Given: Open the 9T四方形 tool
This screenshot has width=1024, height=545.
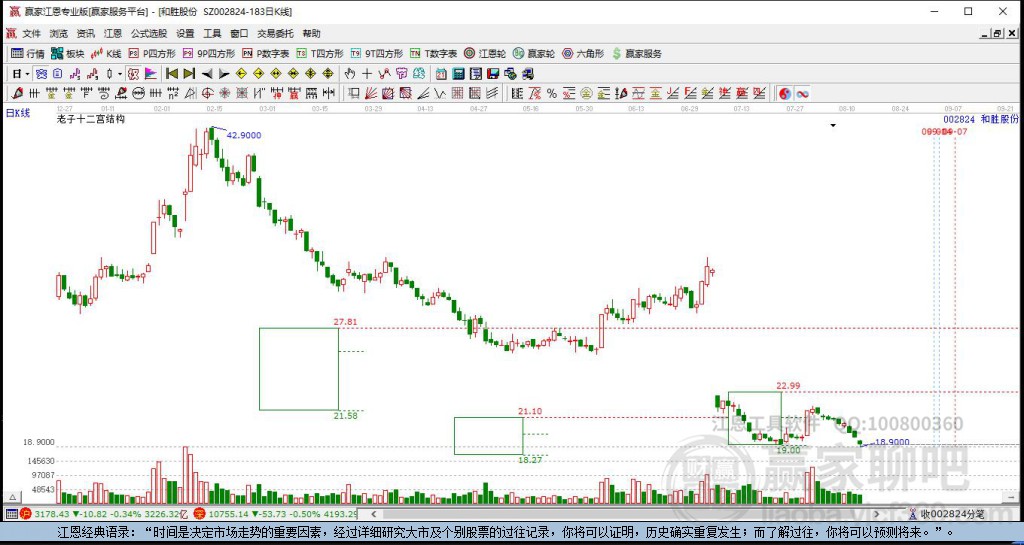Looking at the screenshot, I should point(377,54).
